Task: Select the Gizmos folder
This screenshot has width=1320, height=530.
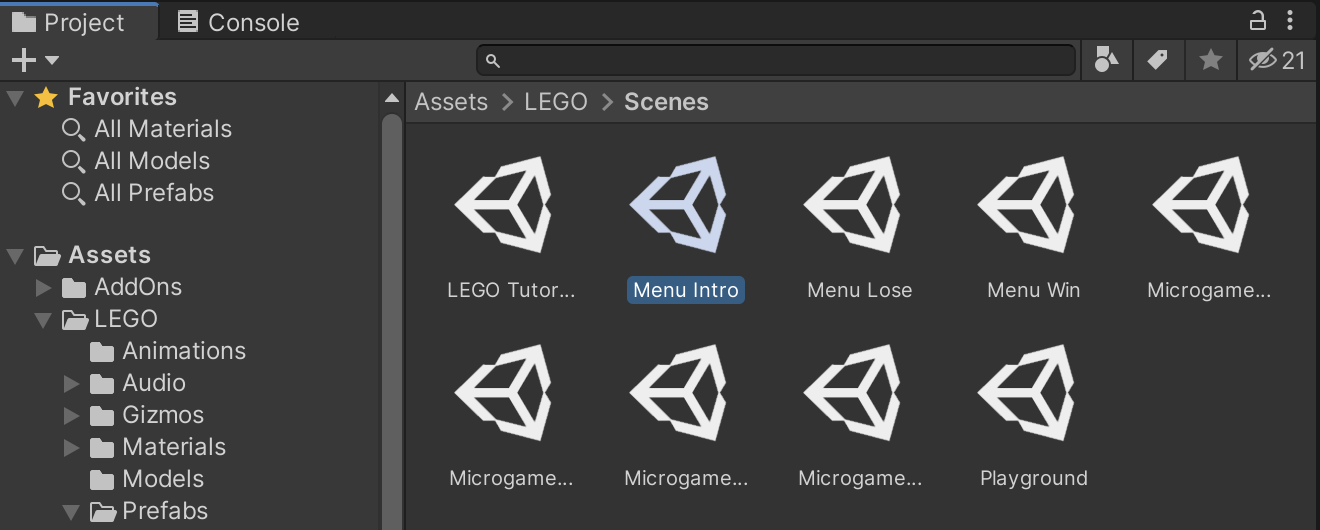Action: [146, 415]
